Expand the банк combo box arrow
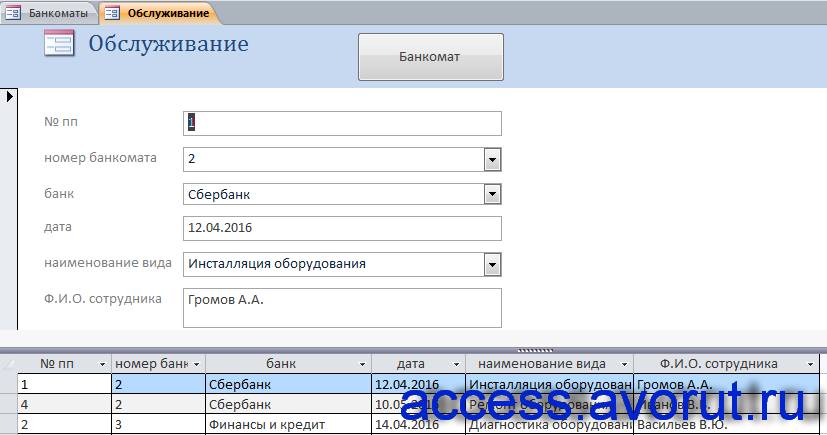 pos(492,194)
